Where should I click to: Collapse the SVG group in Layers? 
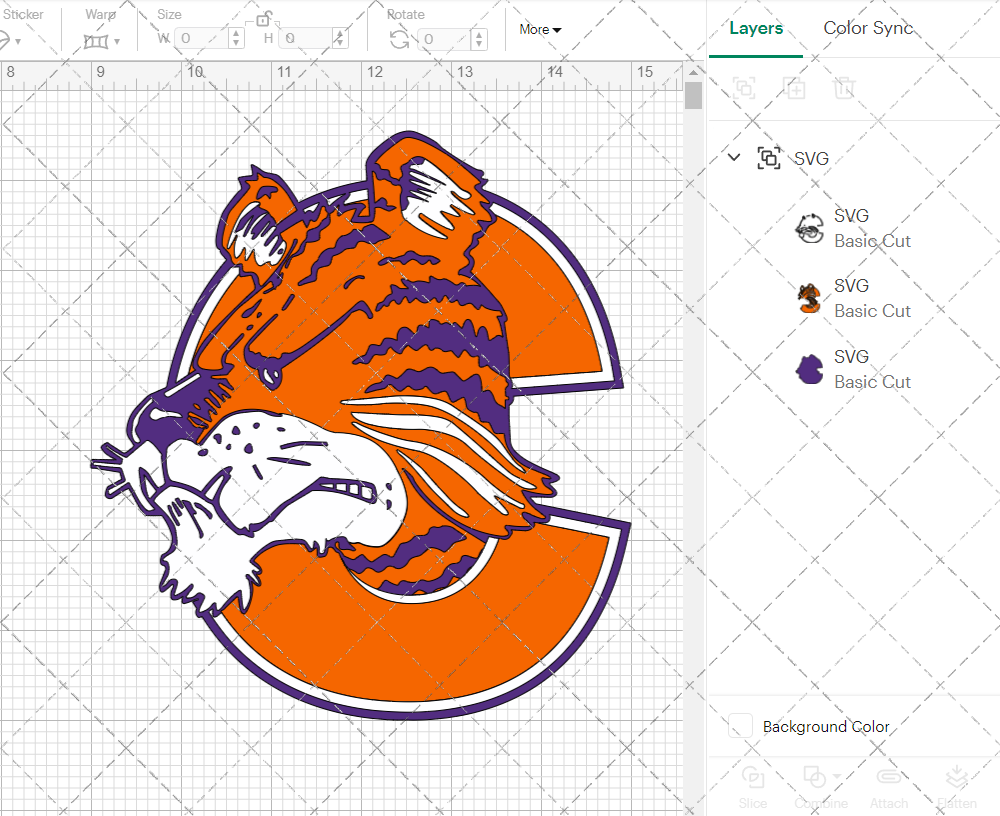point(734,157)
